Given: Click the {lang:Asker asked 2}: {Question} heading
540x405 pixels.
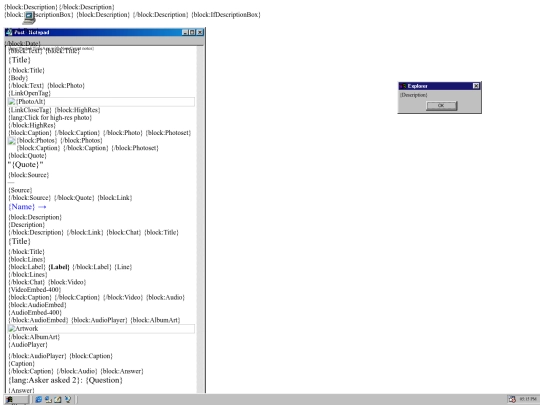Looking at the screenshot, I should point(65,380).
